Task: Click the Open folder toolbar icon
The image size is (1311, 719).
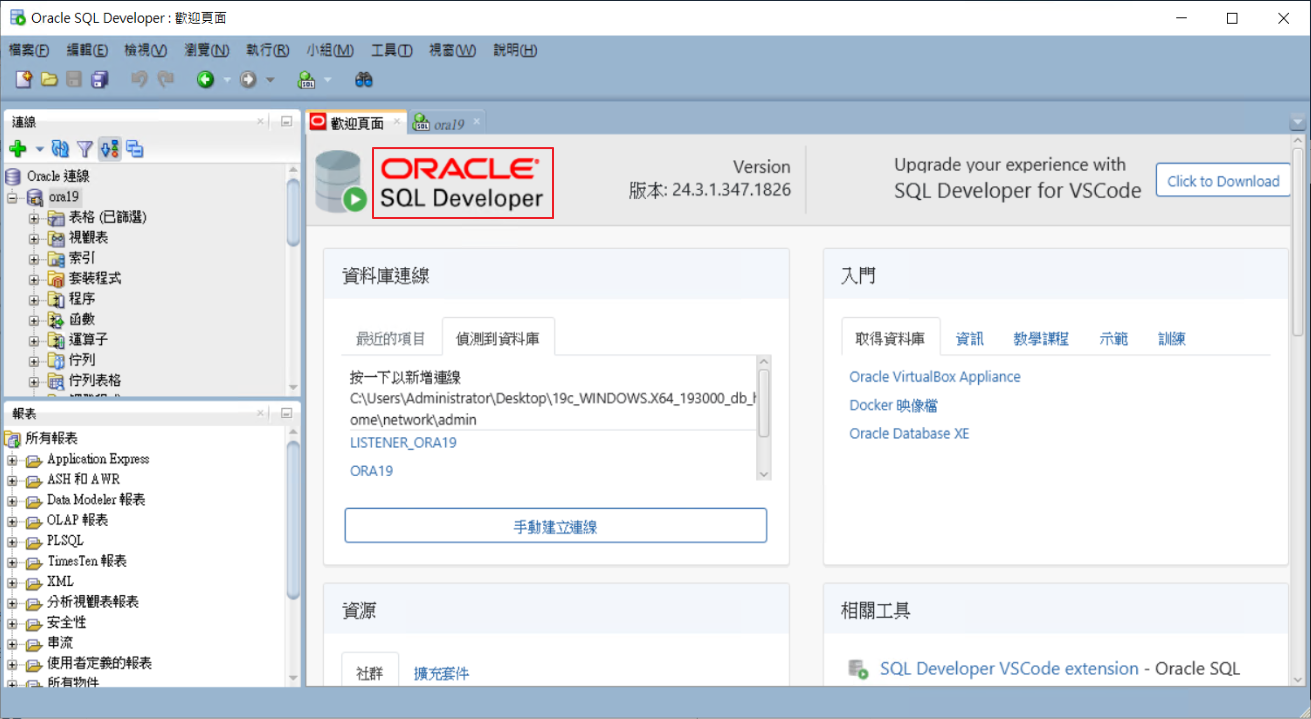Action: pos(49,80)
